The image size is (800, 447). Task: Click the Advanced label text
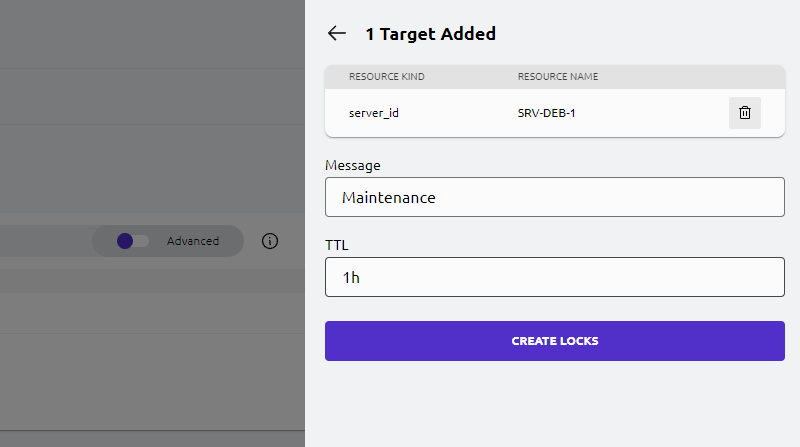193,241
